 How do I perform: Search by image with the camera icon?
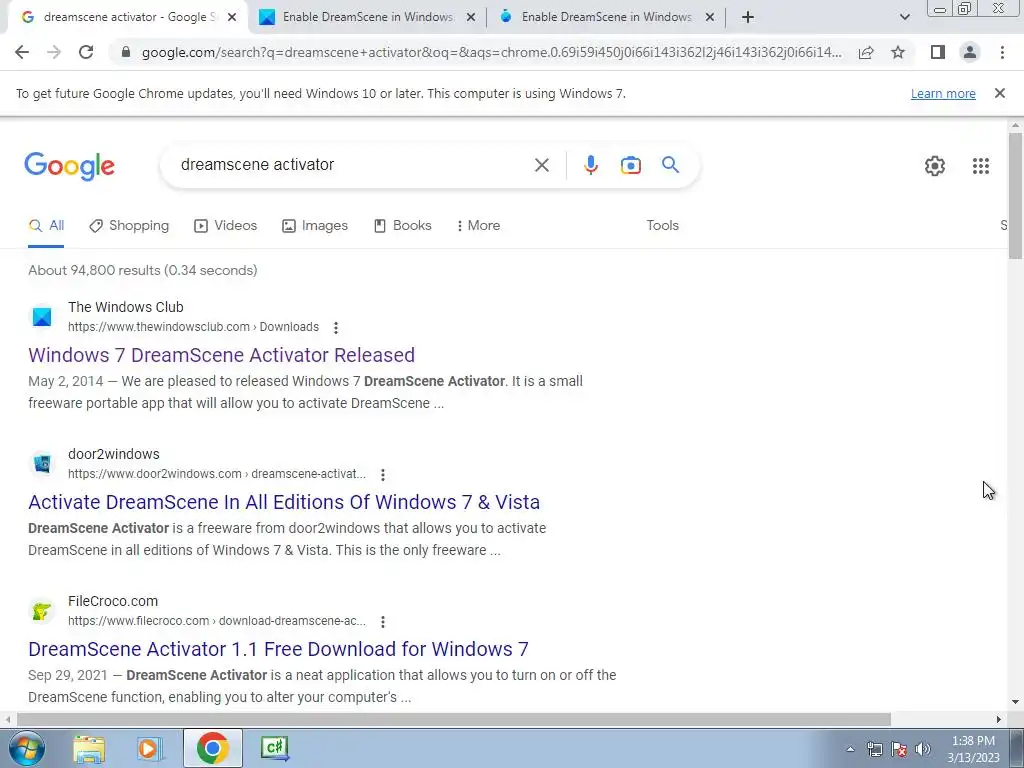631,165
